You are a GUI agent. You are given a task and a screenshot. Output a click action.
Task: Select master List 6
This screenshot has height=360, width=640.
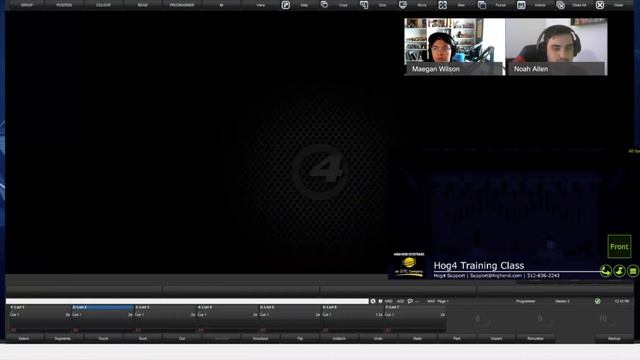point(353,319)
